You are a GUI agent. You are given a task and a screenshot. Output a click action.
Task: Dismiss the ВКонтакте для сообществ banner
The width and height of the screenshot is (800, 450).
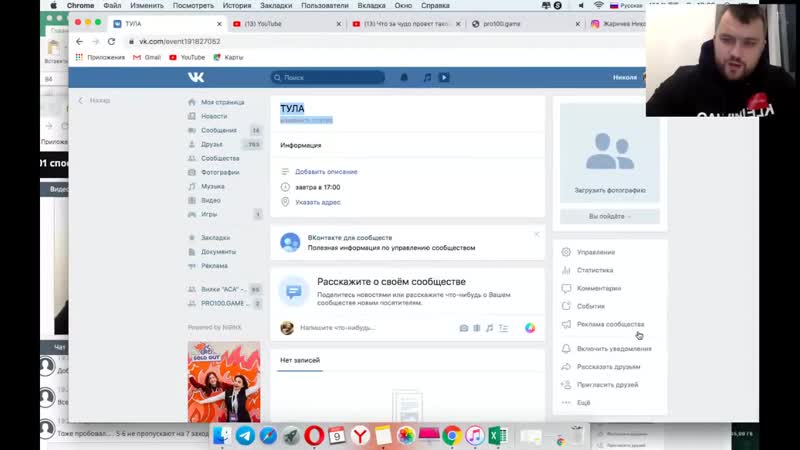pyautogui.click(x=537, y=234)
